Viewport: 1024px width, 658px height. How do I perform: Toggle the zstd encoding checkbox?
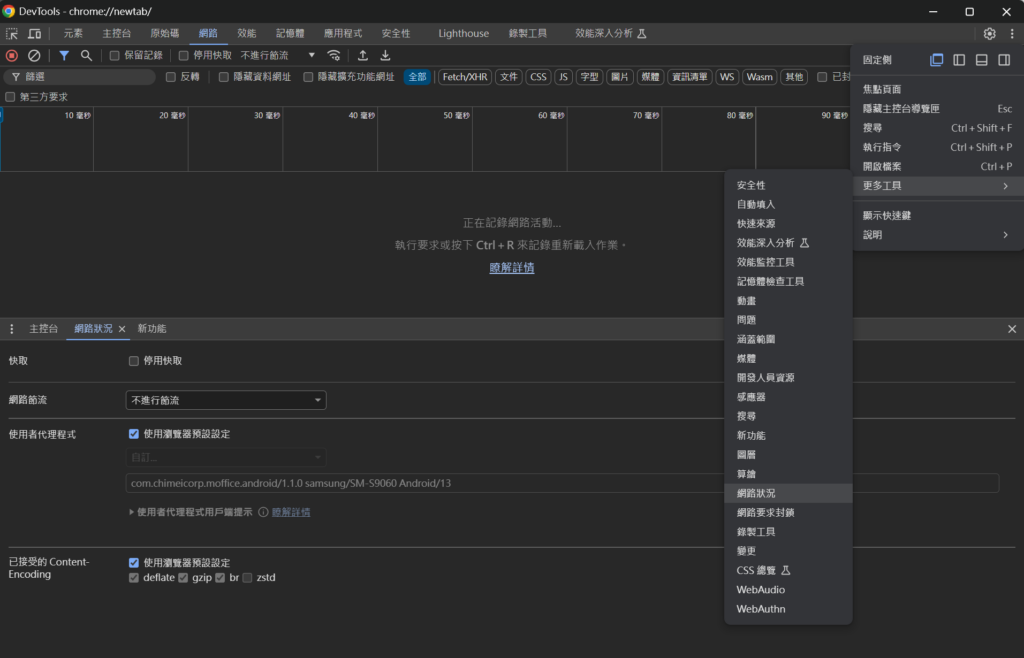click(x=247, y=578)
